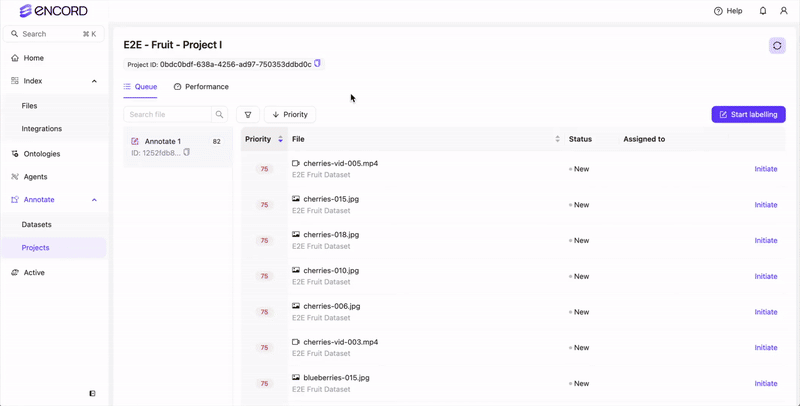The image size is (800, 406).
Task: Collapse the Annotate section chevron
Action: tap(94, 200)
